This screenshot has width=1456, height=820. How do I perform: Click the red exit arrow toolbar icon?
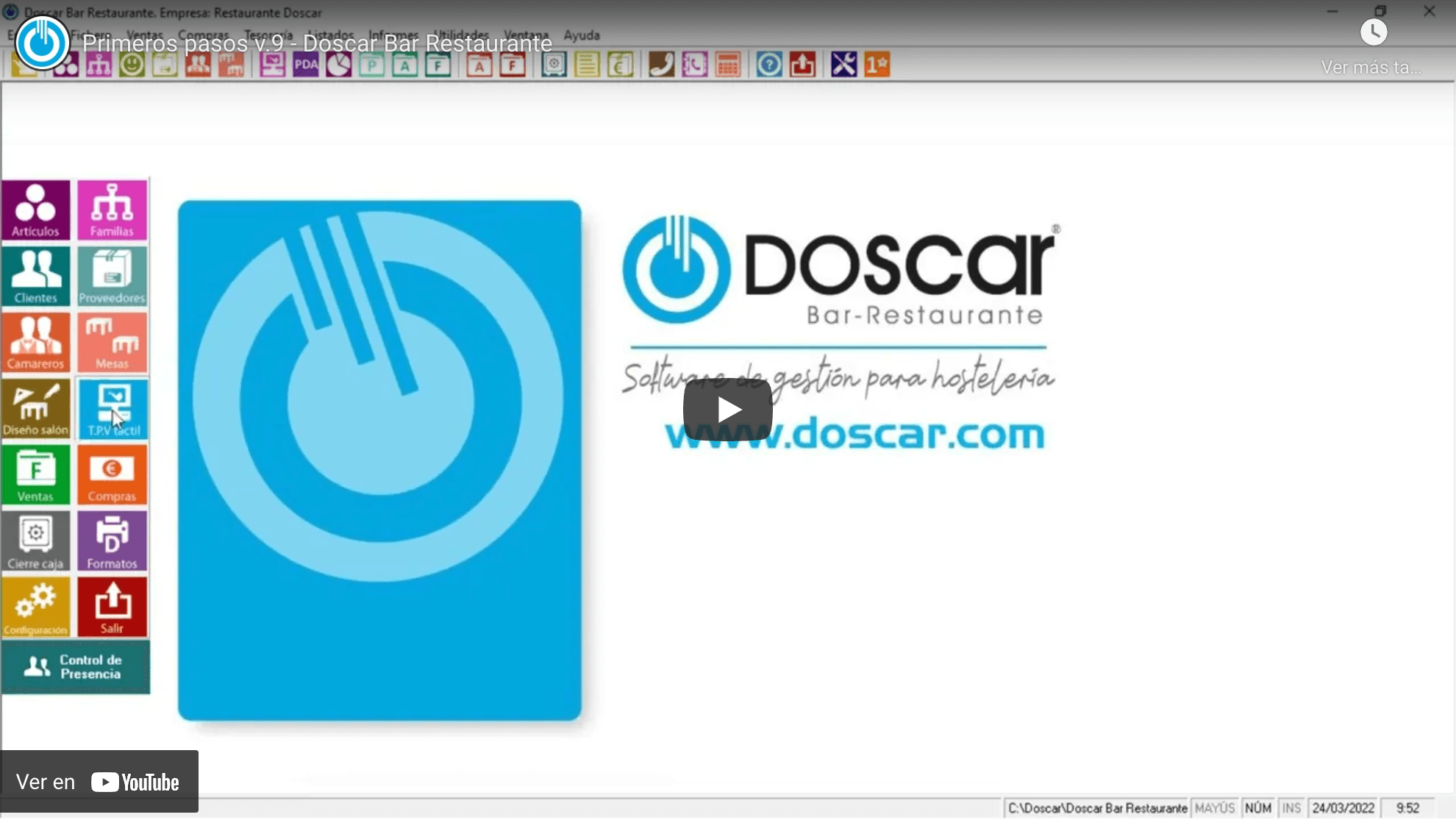(x=802, y=65)
